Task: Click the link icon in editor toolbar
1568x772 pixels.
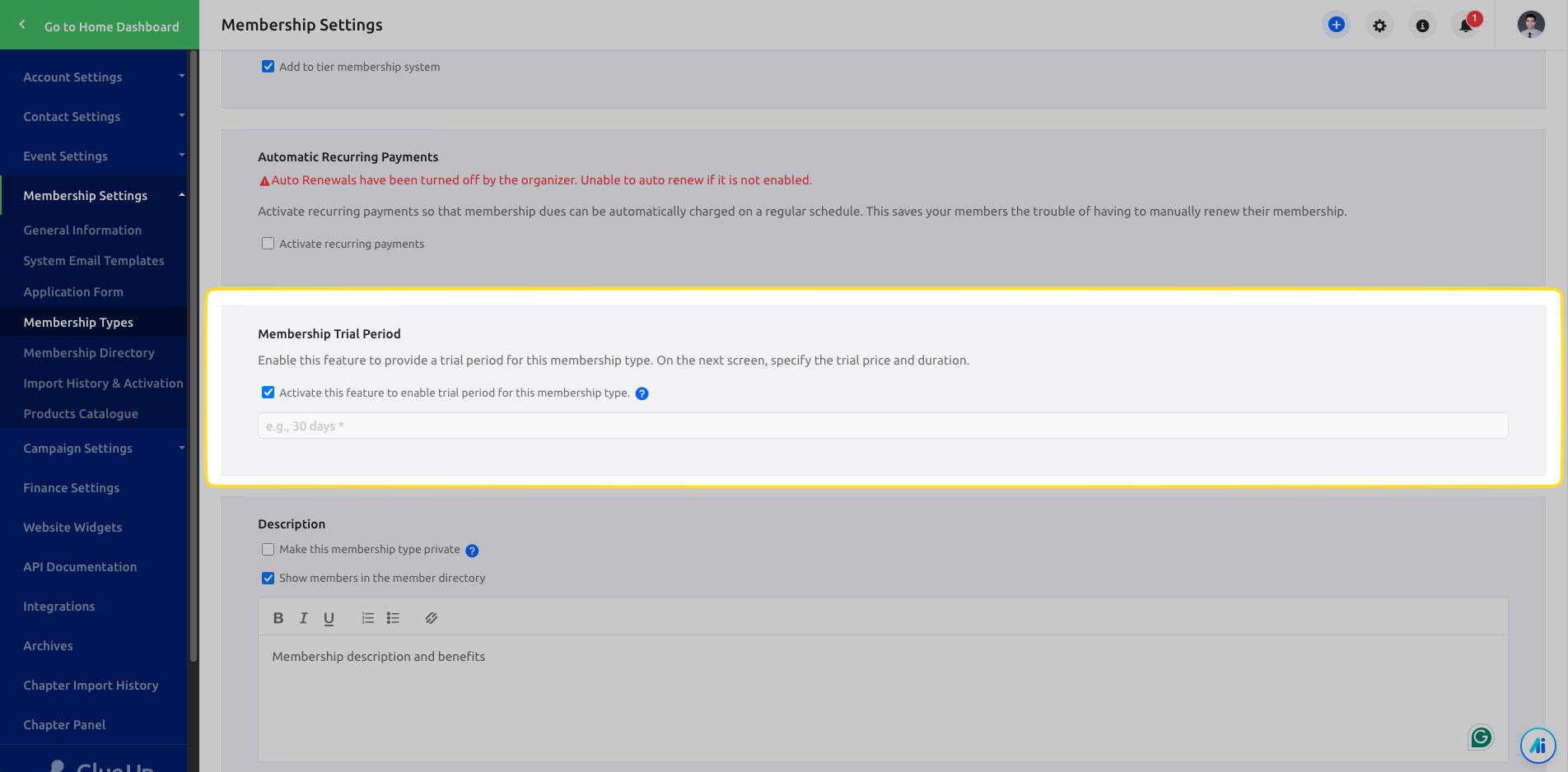Action: (431, 618)
